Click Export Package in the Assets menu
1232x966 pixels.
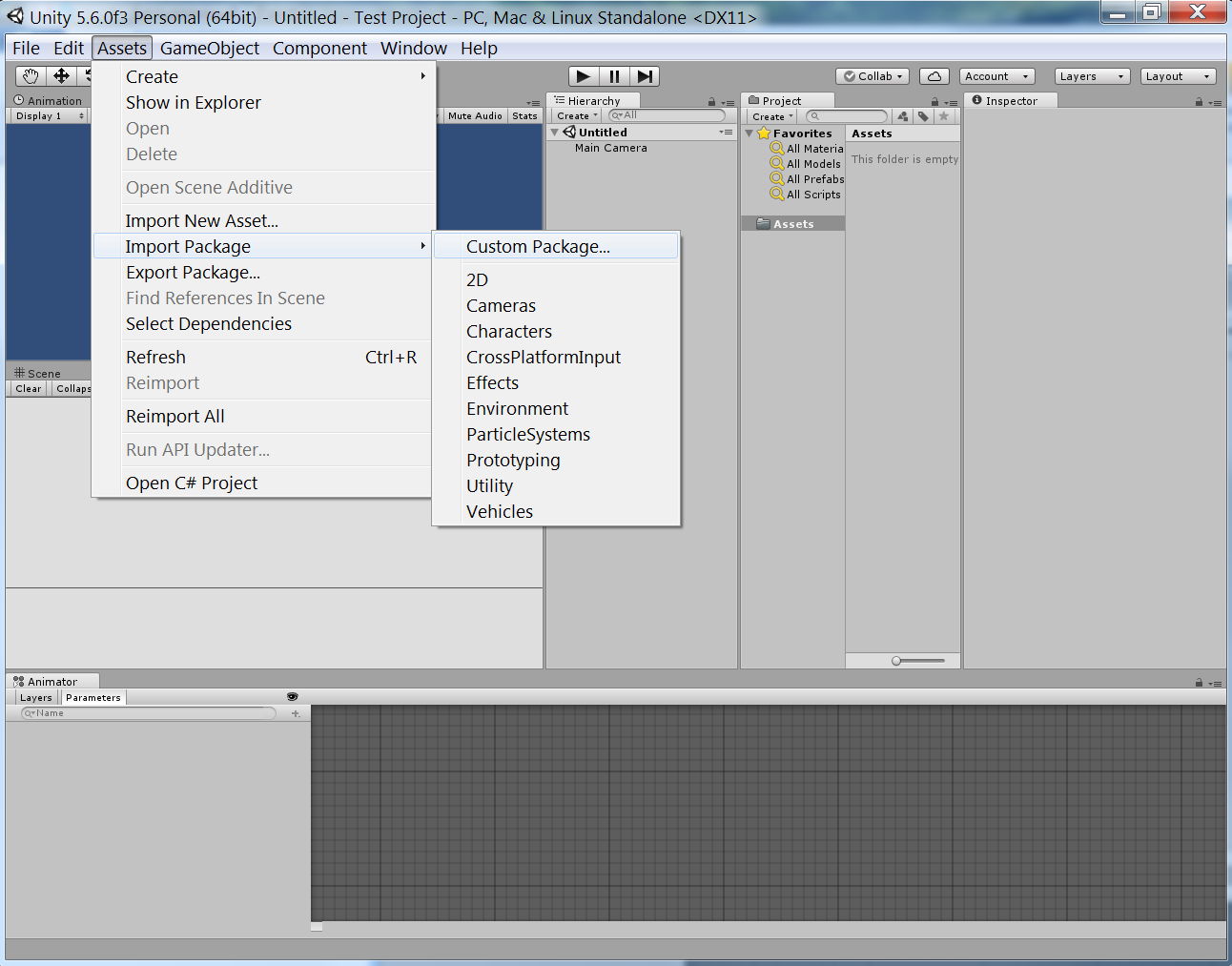pos(262,273)
